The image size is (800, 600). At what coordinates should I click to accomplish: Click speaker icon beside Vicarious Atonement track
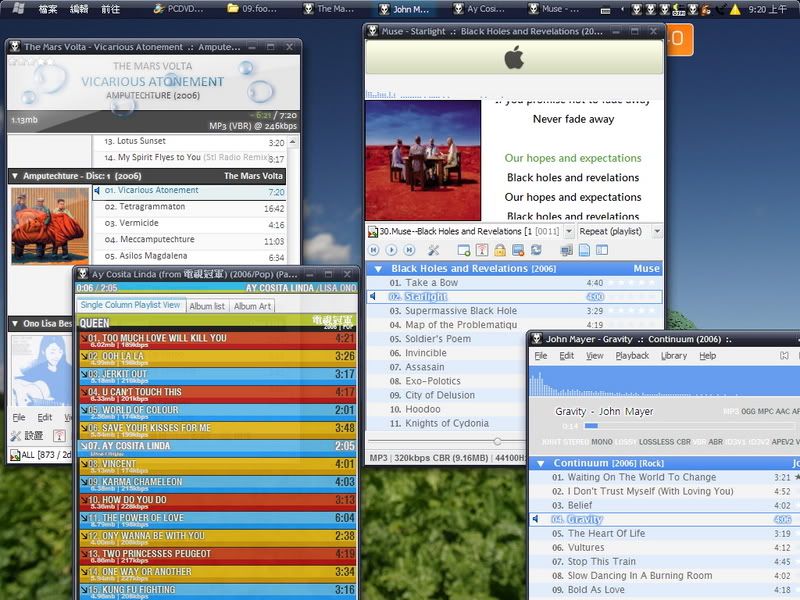point(96,190)
